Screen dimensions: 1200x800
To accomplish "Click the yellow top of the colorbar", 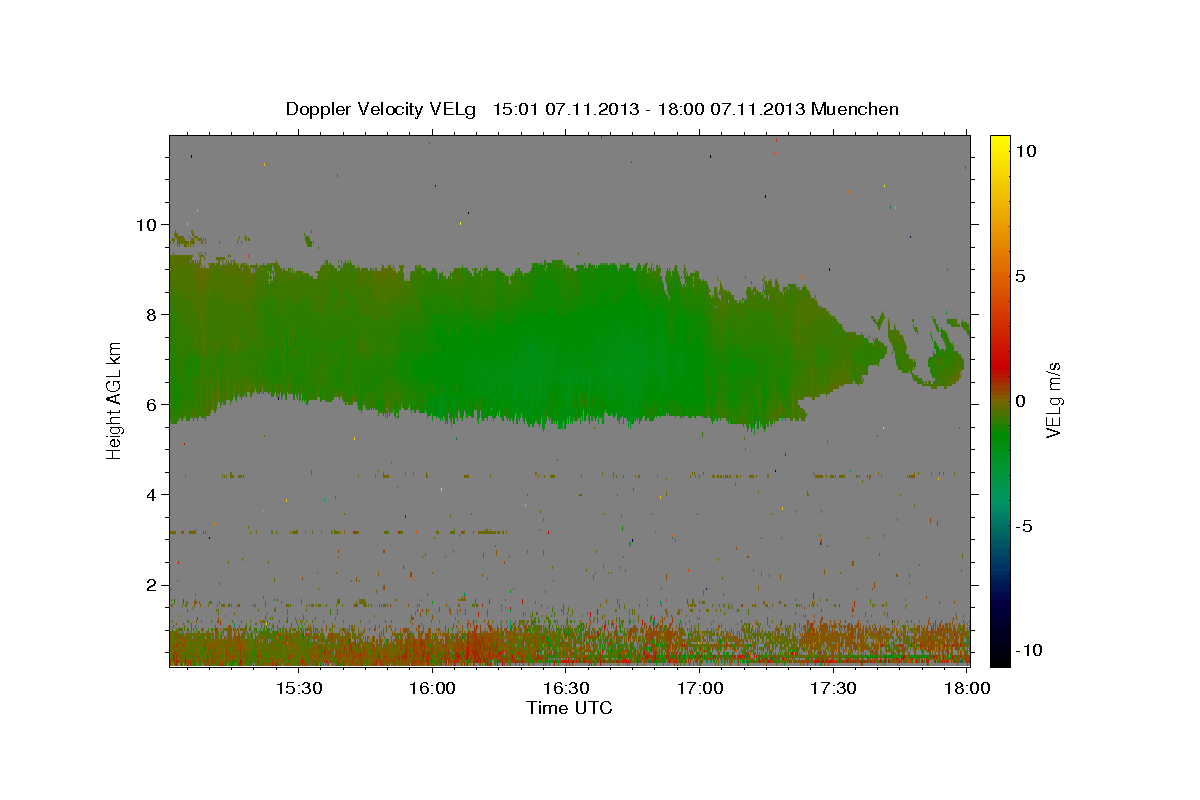I will click(999, 145).
